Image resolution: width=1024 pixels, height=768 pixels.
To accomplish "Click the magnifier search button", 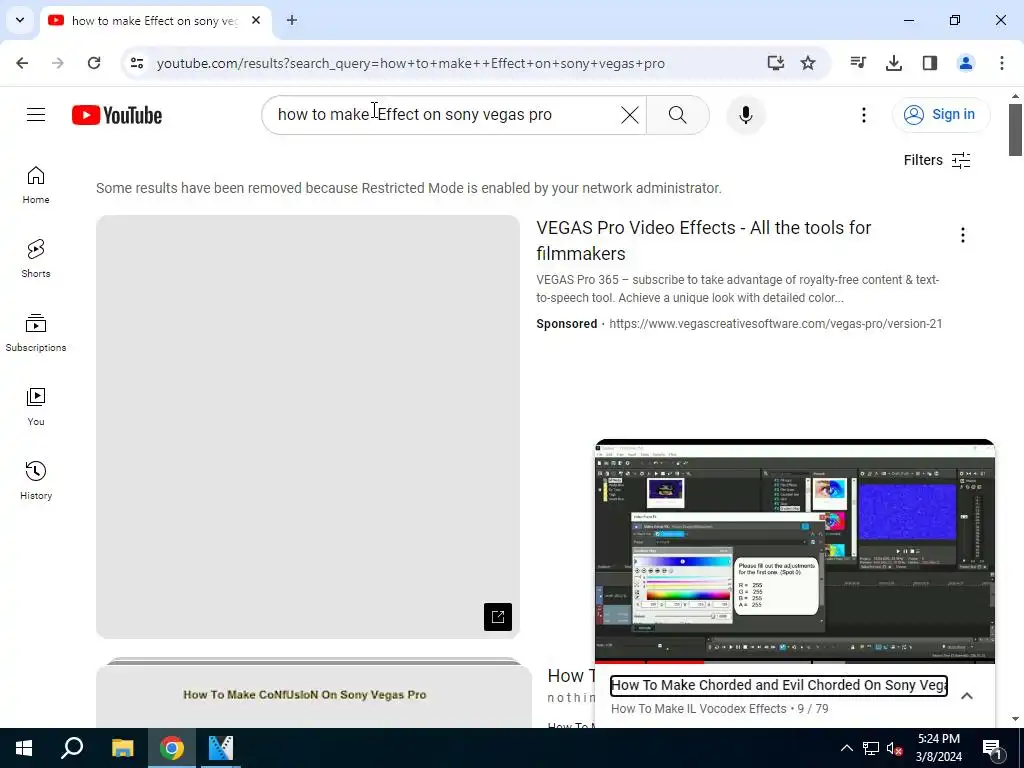I will click(677, 115).
